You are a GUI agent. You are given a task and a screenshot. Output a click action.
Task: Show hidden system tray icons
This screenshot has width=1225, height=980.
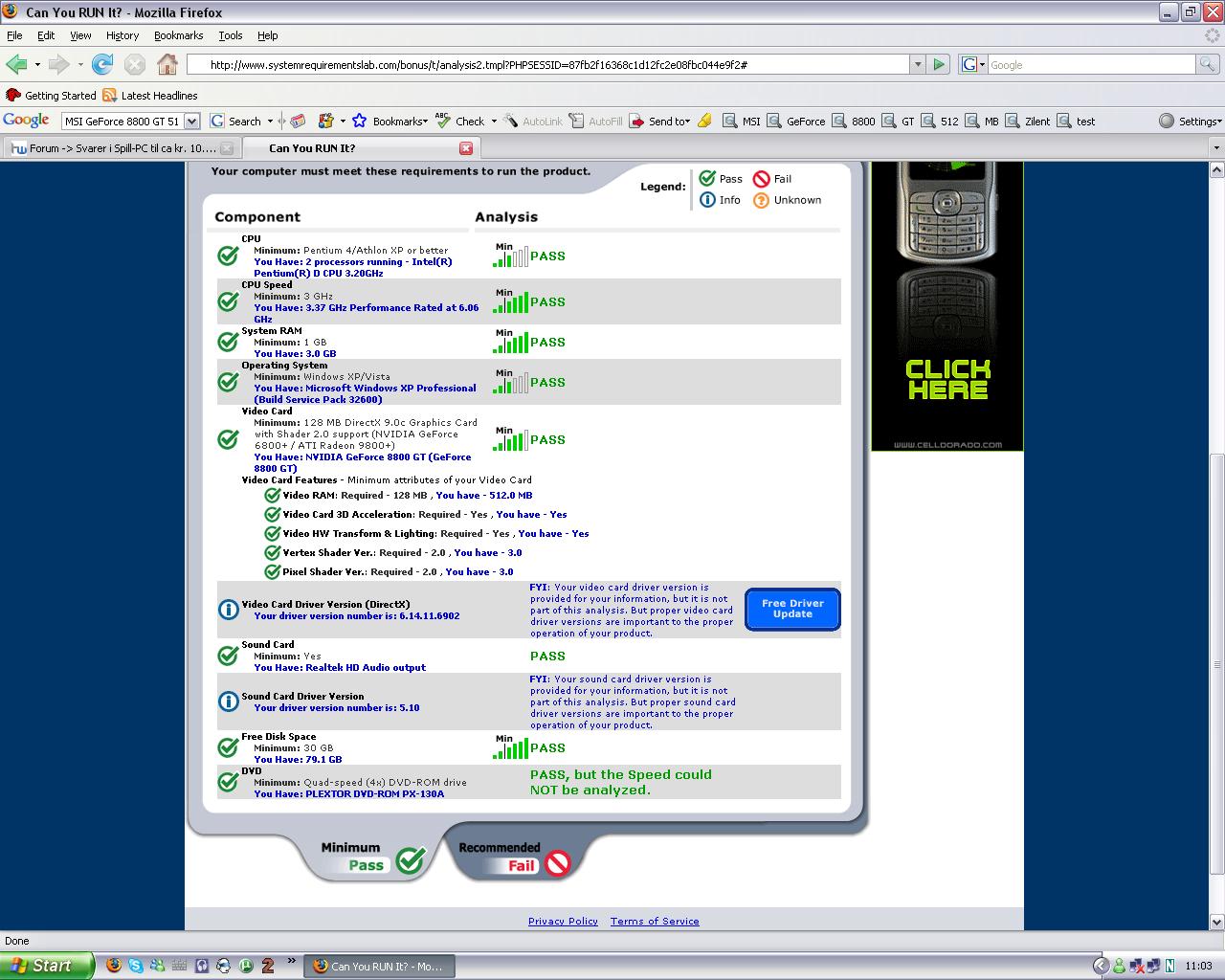(x=1101, y=966)
